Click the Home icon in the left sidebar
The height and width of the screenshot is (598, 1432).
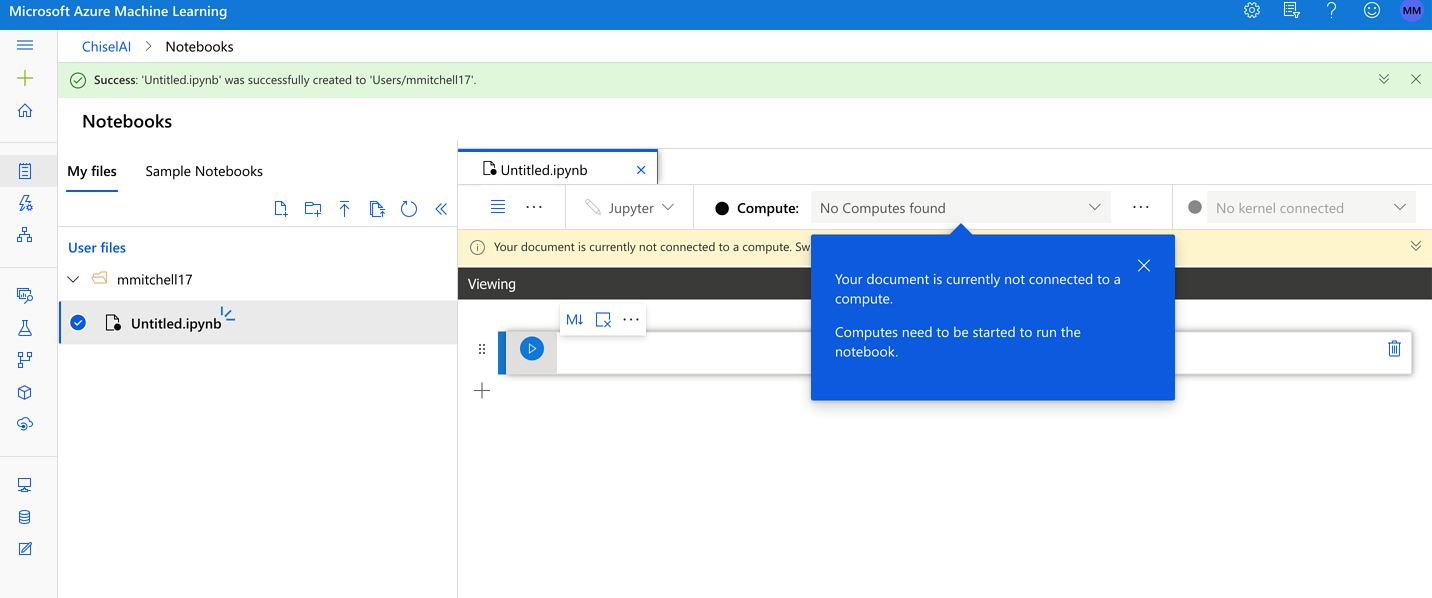point(24,110)
